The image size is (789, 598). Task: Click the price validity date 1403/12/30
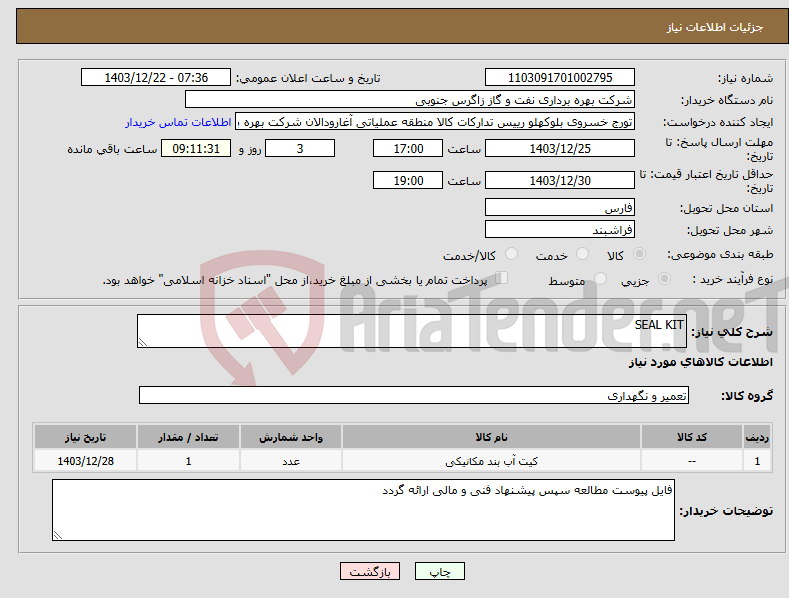point(560,180)
